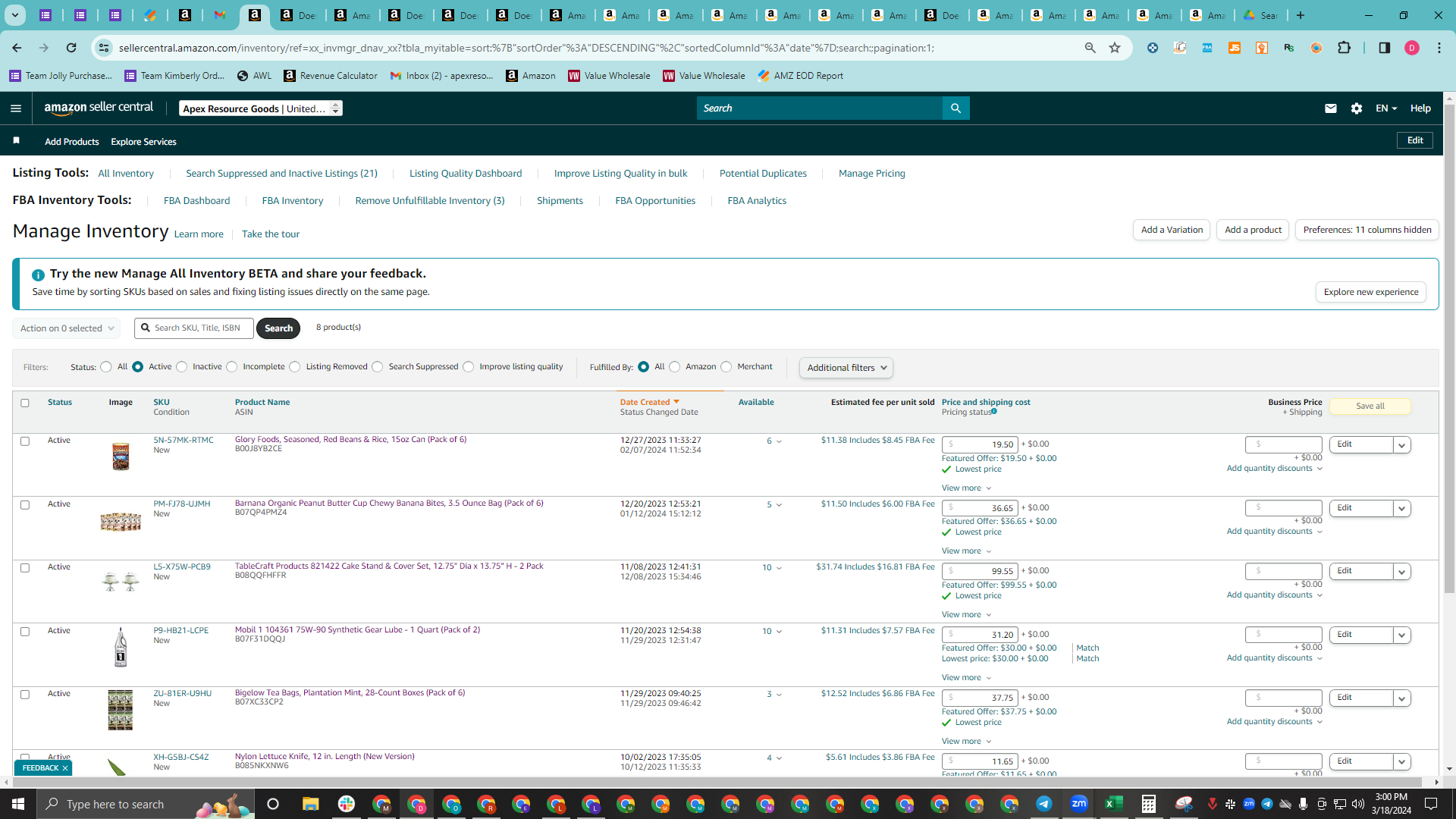The width and height of the screenshot is (1456, 819).
Task: Open Zoom from the taskbar
Action: [1079, 804]
